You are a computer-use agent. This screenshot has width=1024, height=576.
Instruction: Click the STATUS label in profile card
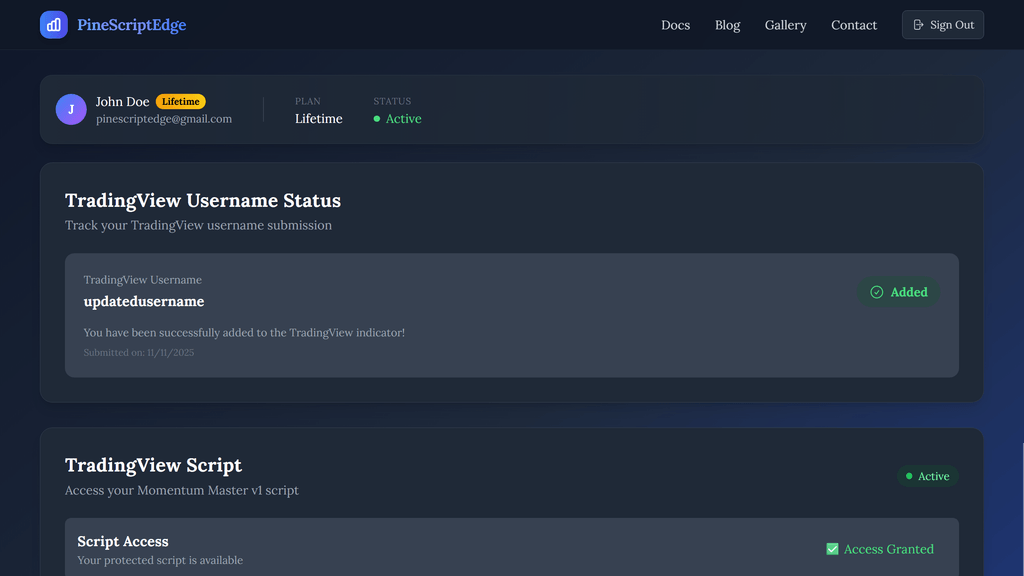392,101
